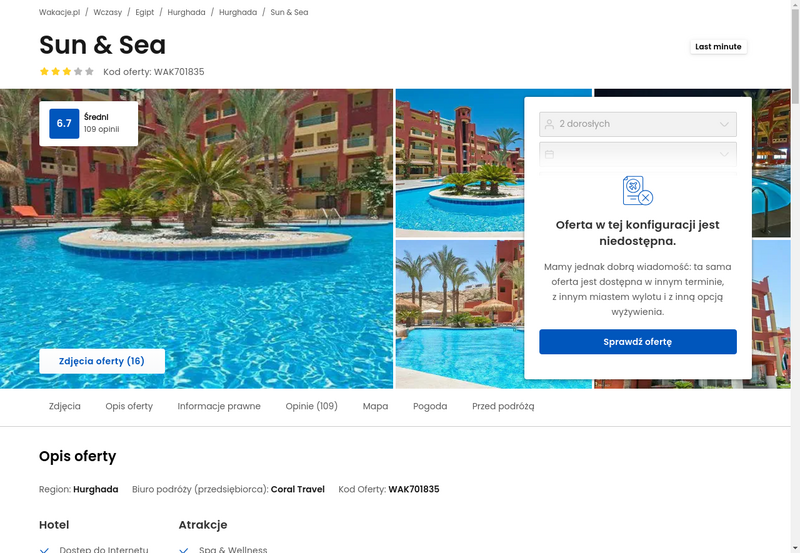The image size is (800, 553).
Task: Expand the date selection dropdown chevron
Action: 724,154
